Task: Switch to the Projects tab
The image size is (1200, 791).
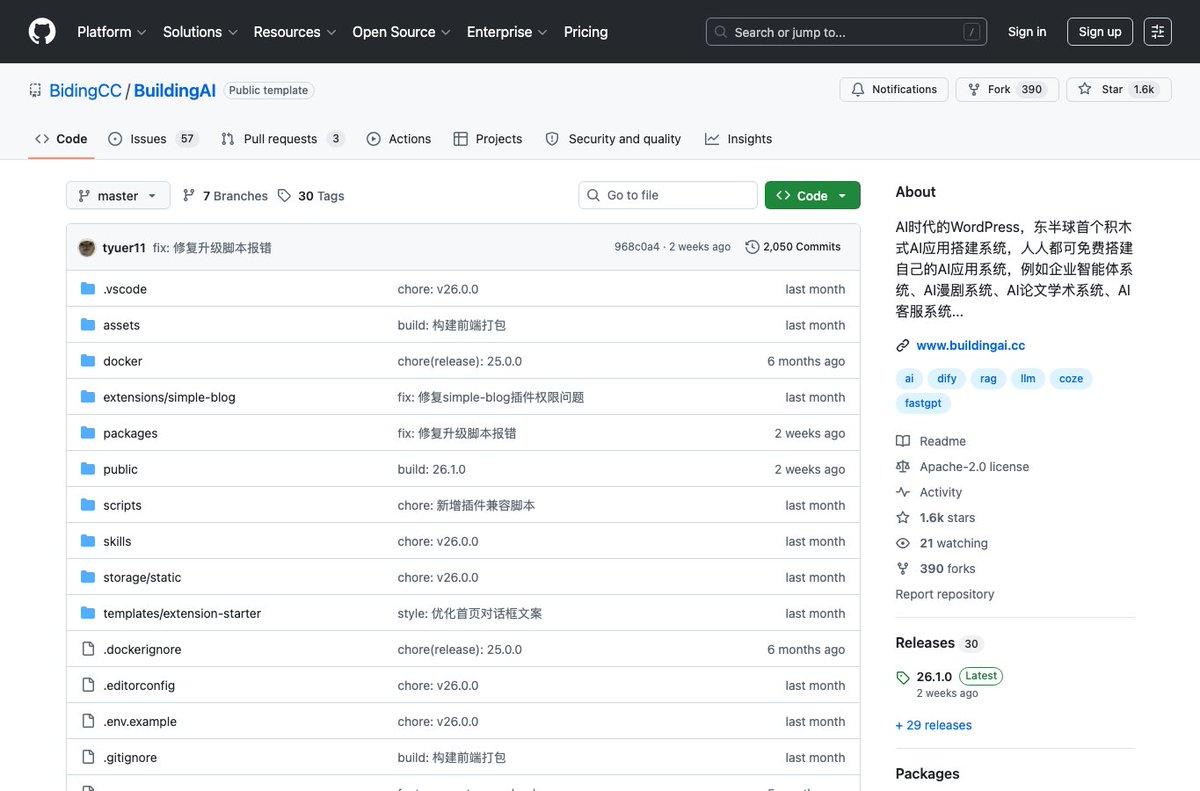Action: pos(488,139)
